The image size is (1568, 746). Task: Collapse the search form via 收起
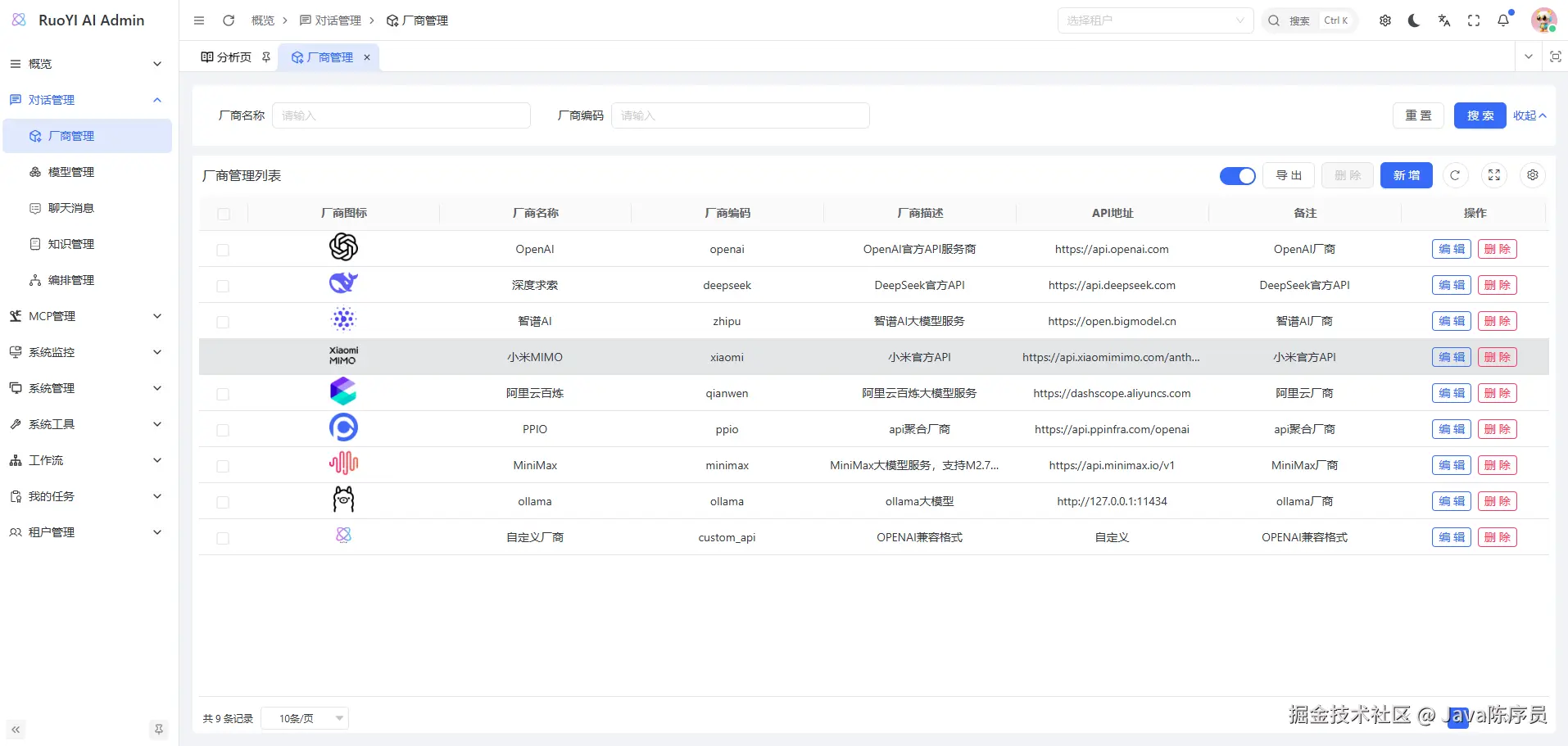pos(1529,115)
